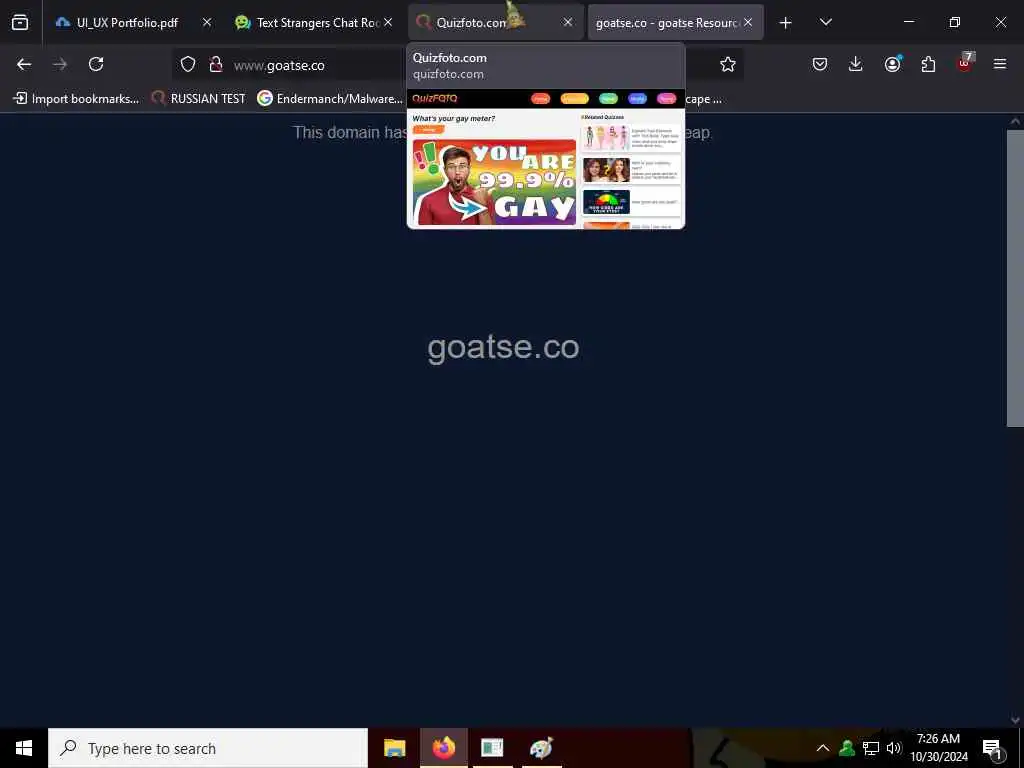Open the Paint taskbar icon
This screenshot has height=768, width=1024.
(x=541, y=748)
